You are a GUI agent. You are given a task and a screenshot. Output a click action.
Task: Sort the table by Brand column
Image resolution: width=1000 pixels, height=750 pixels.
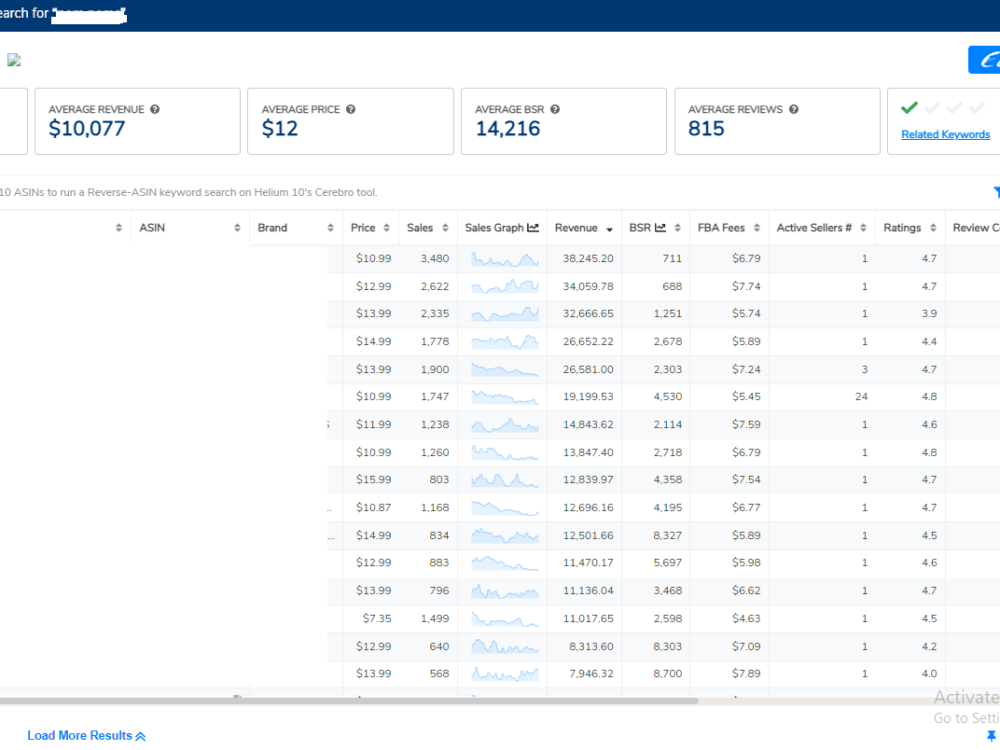tap(330, 228)
